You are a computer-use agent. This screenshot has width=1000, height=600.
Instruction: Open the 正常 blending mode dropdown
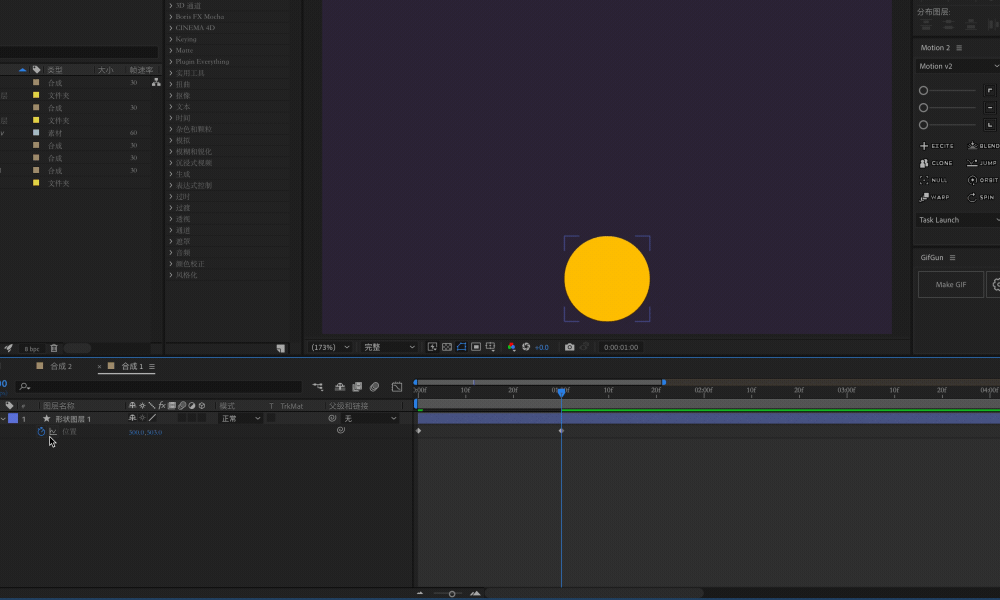(x=240, y=418)
